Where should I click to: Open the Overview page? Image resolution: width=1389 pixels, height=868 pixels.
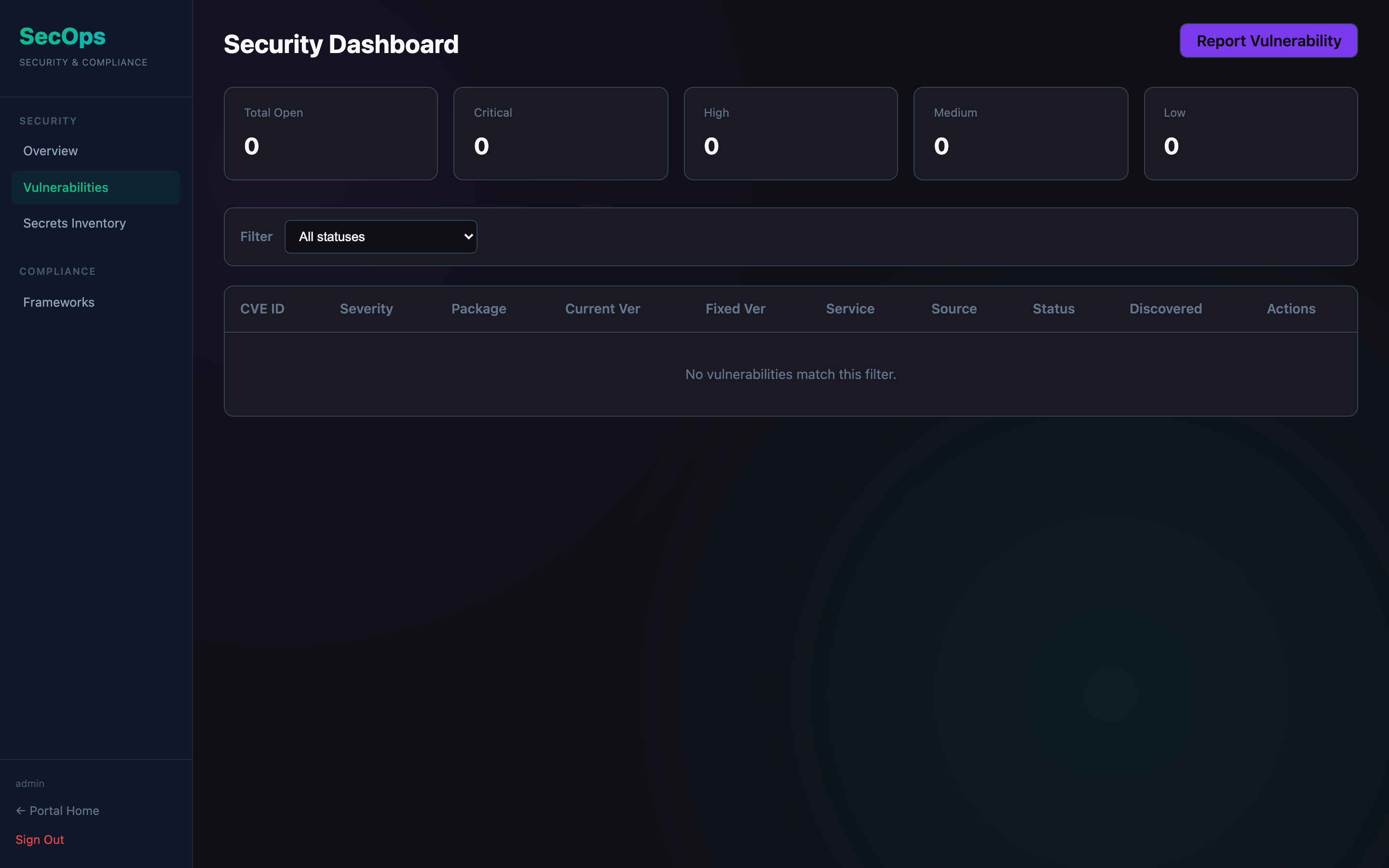coord(51,151)
